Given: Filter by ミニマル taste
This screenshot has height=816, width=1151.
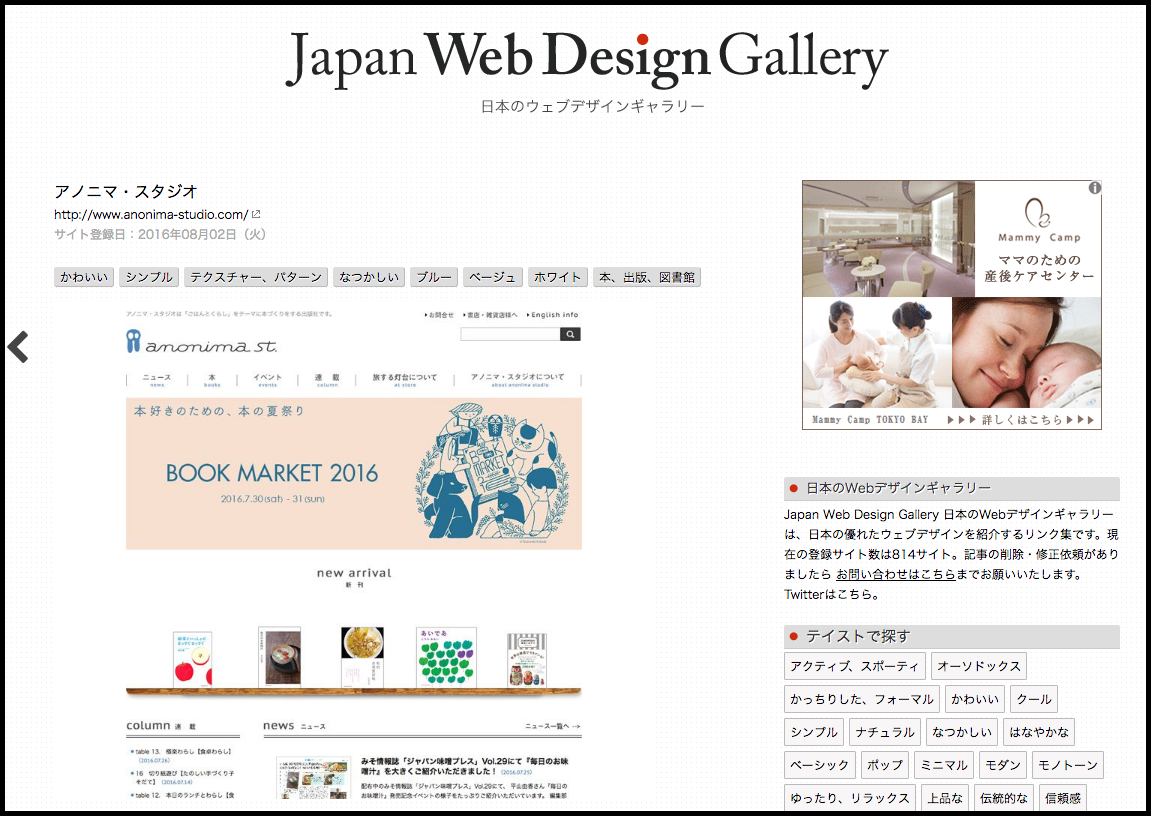Looking at the screenshot, I should [944, 765].
